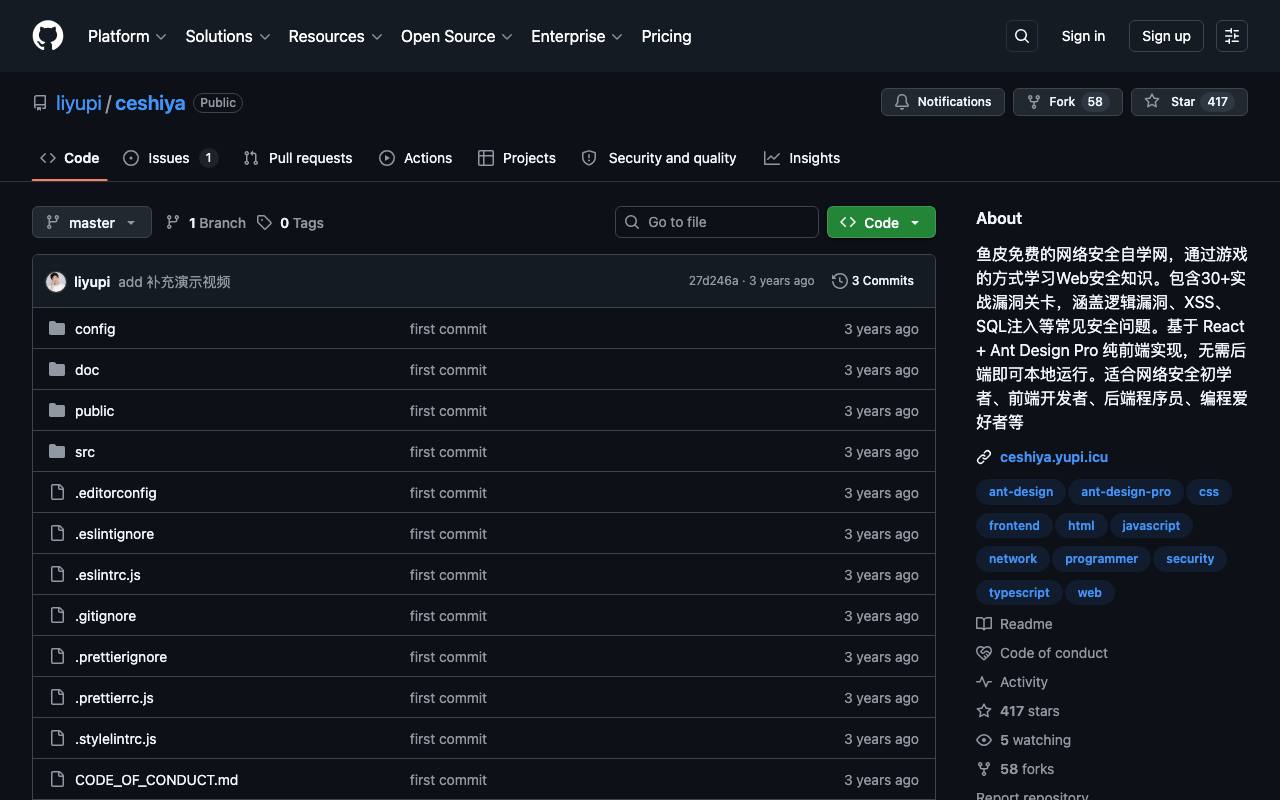Select the ant-design topic tag
Image resolution: width=1280 pixels, height=800 pixels.
point(1021,492)
